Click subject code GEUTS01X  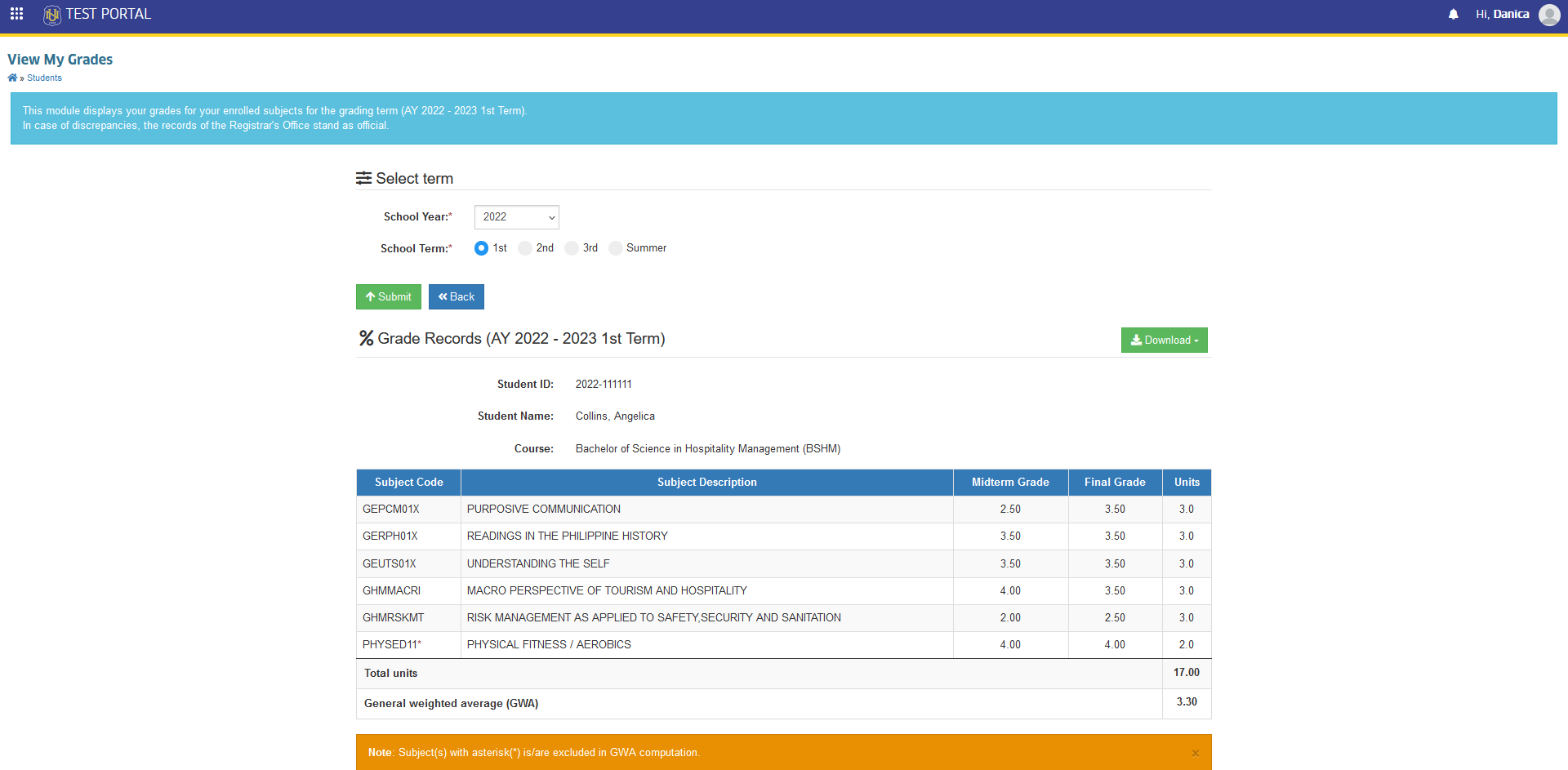(x=390, y=564)
